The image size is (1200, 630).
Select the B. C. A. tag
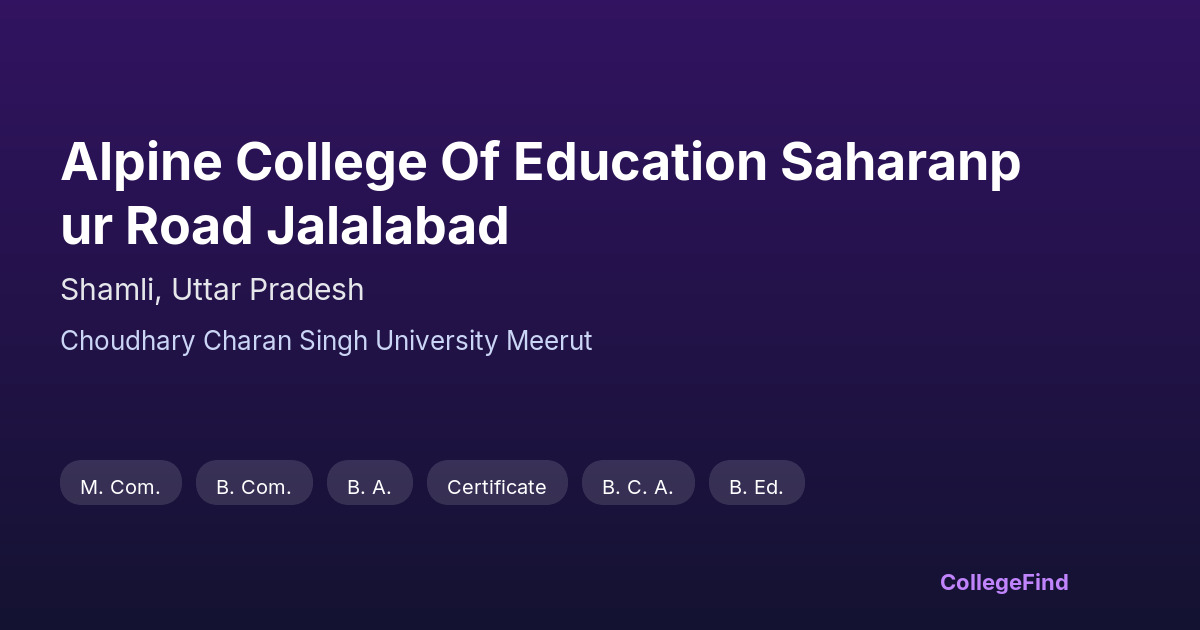[637, 487]
